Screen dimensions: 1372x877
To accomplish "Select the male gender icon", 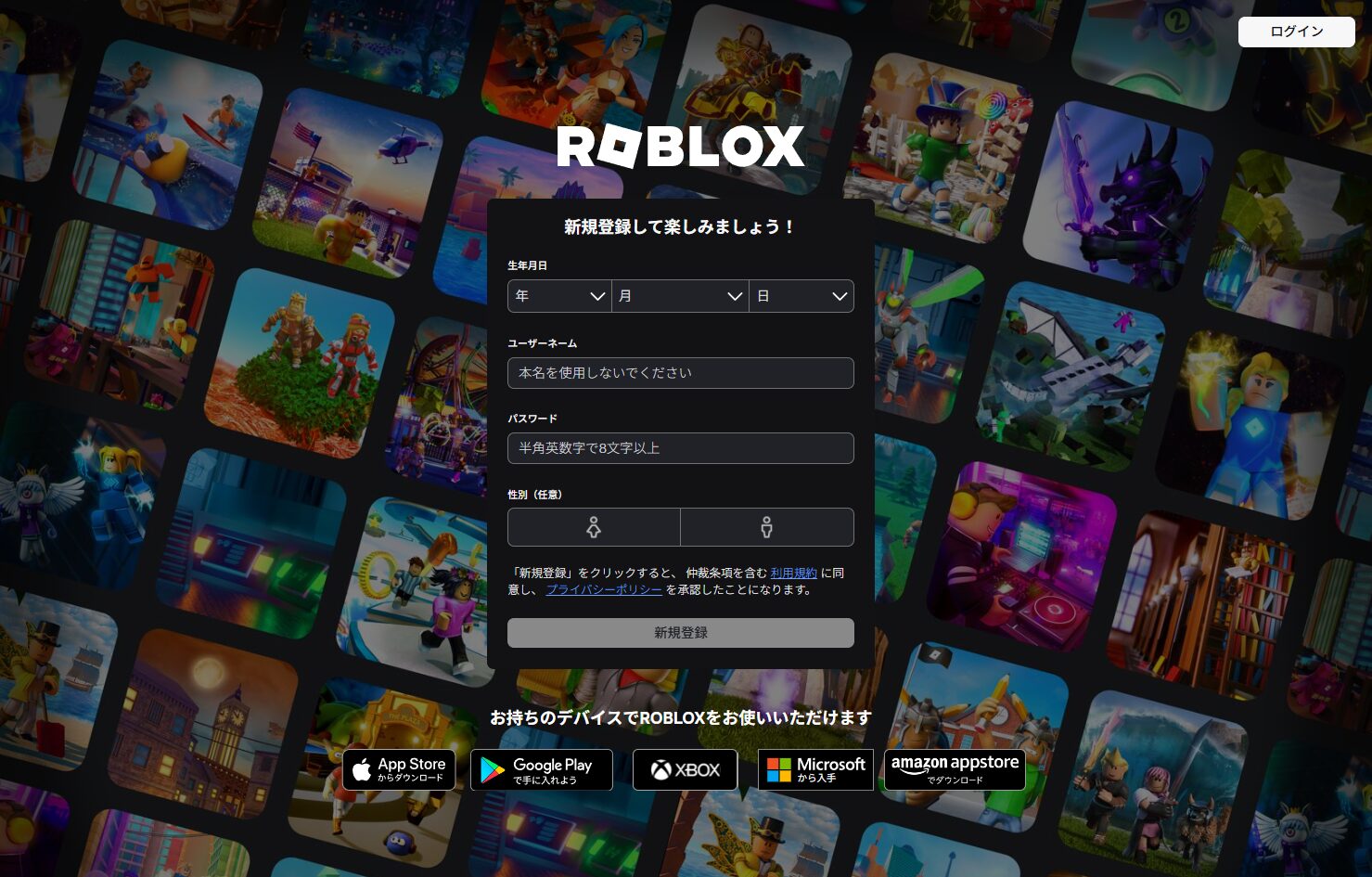I will point(767,527).
